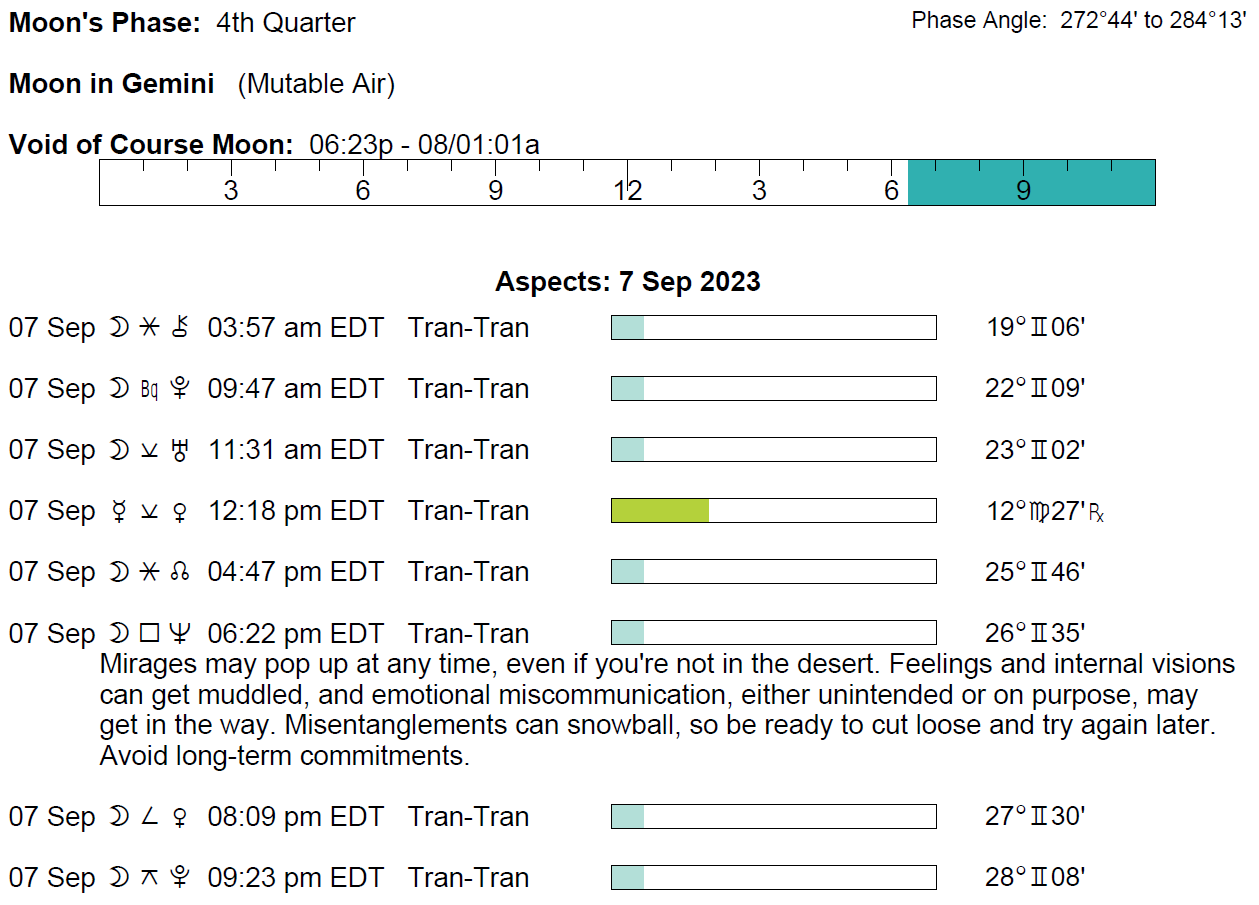The width and height of the screenshot is (1259, 905).
Task: Click the North Node glyph at 04:47 pm
Action: coord(180,572)
